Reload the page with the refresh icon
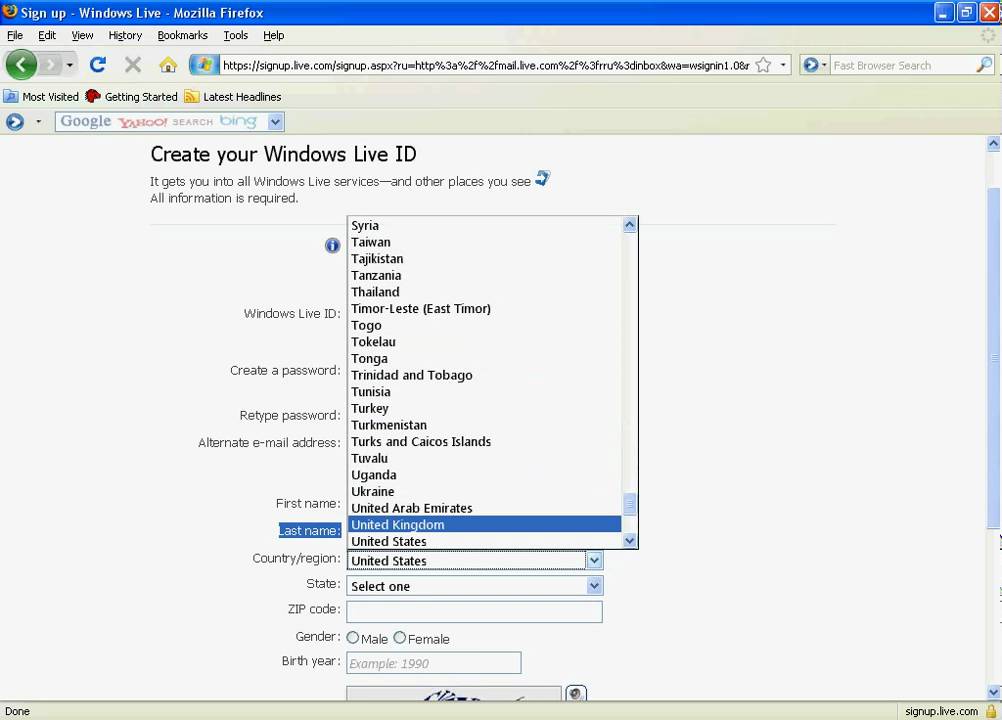 98,65
